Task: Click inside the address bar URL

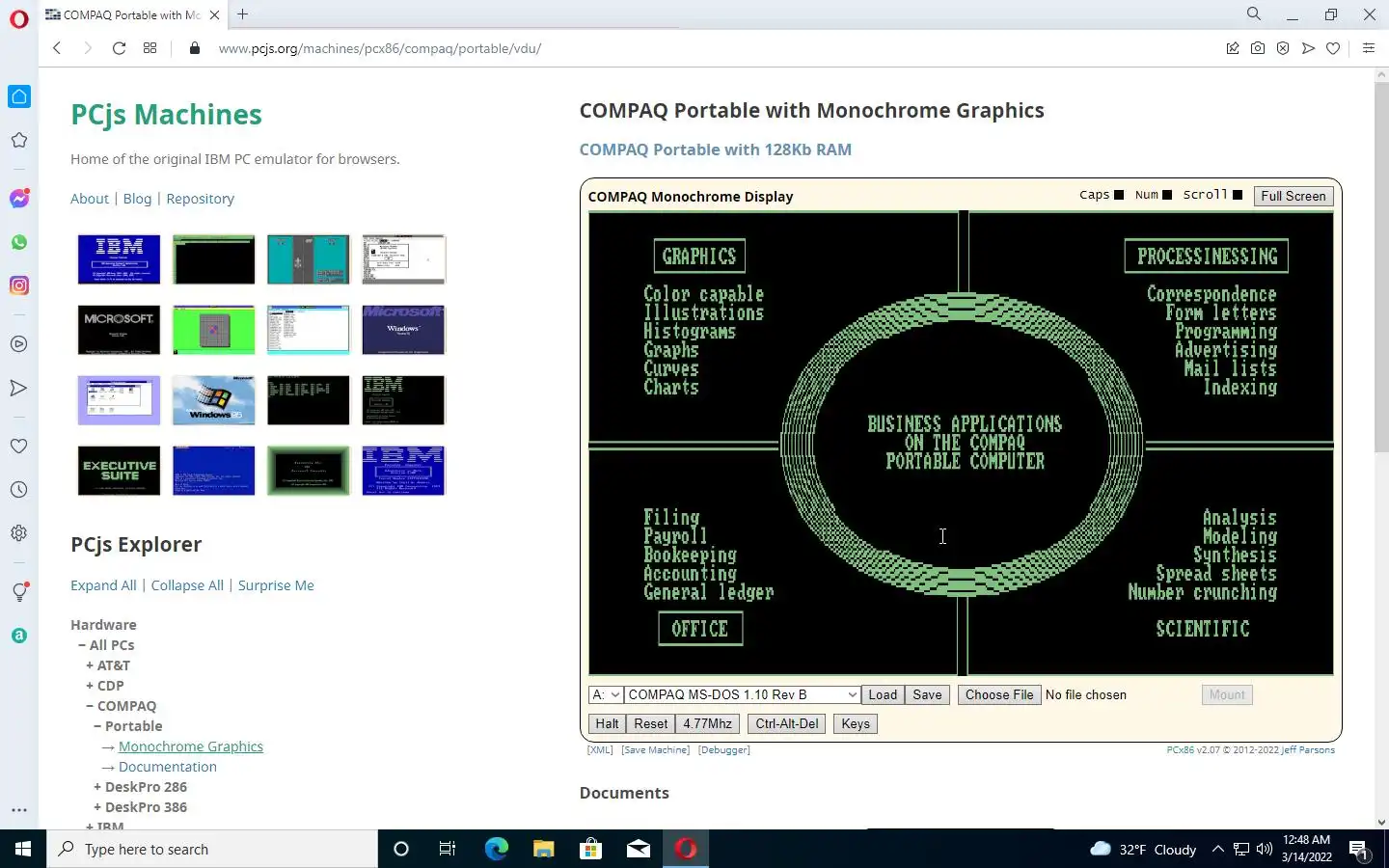Action: pos(380,48)
